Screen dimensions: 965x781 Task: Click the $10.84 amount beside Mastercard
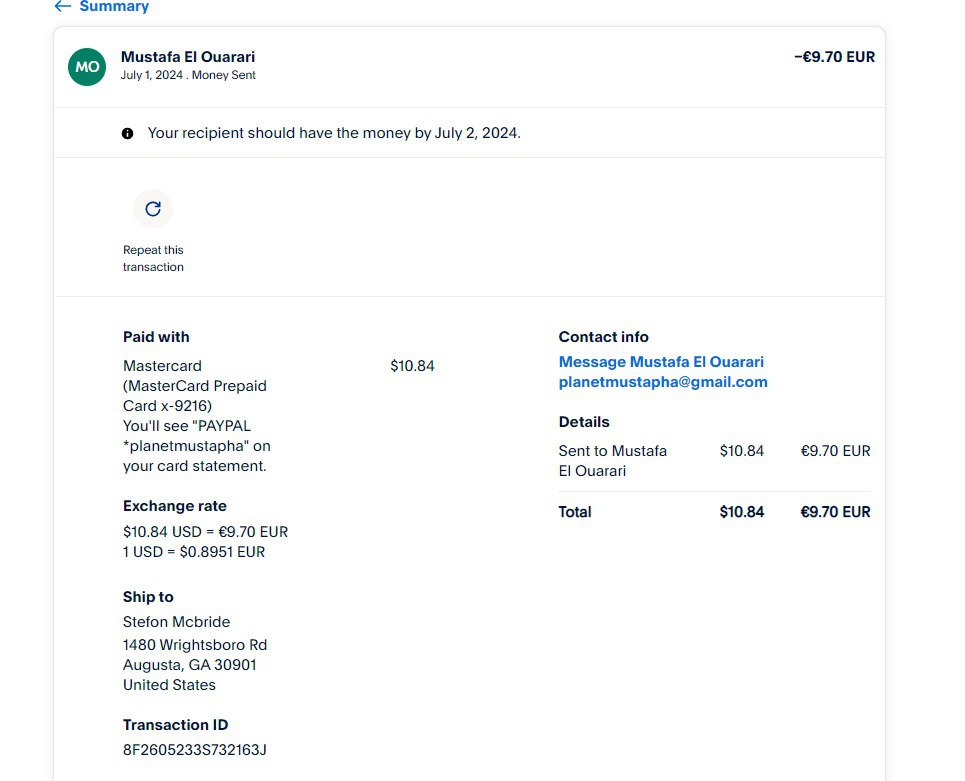[412, 366]
